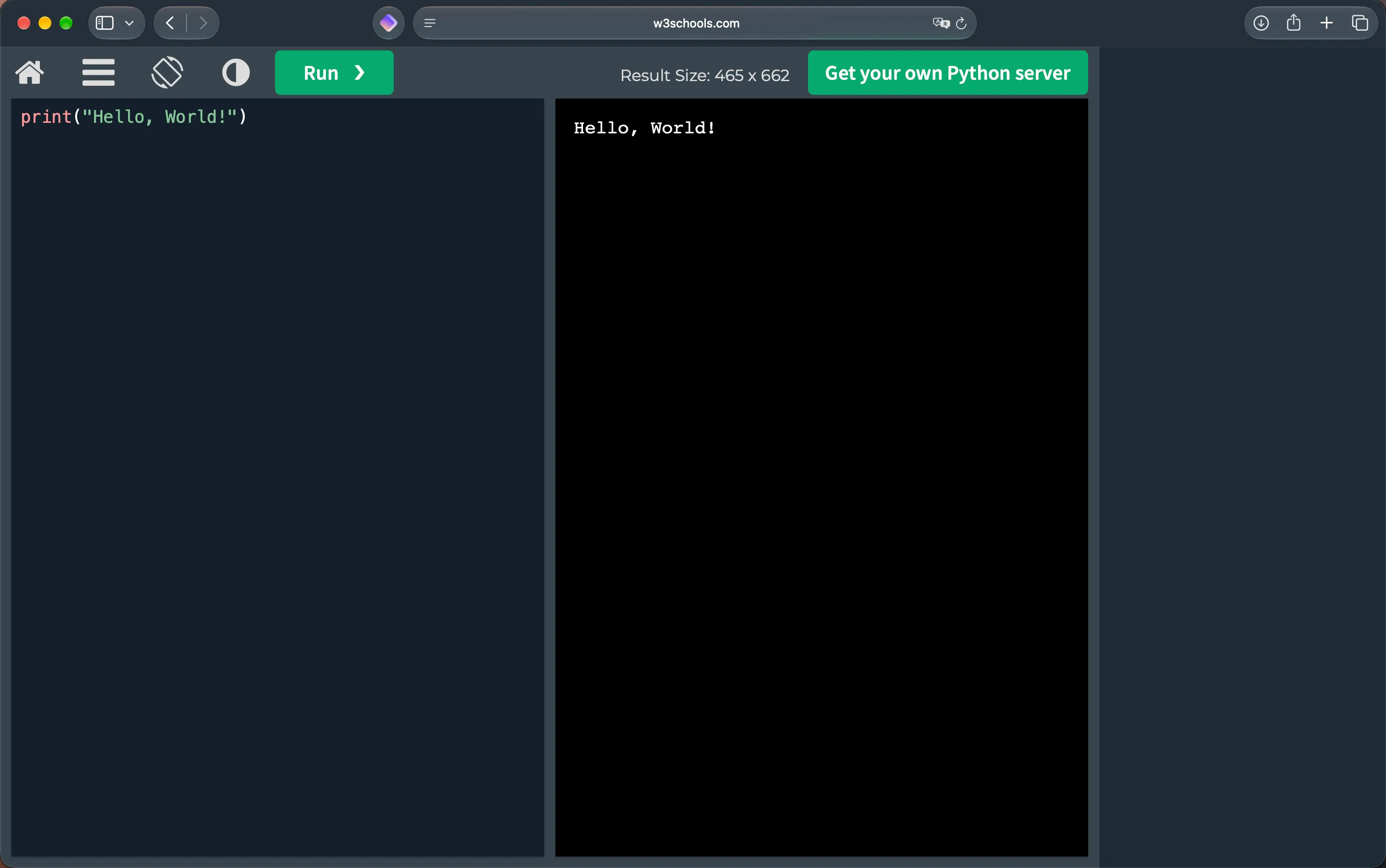Change orientation with the rotate icon

click(x=167, y=72)
